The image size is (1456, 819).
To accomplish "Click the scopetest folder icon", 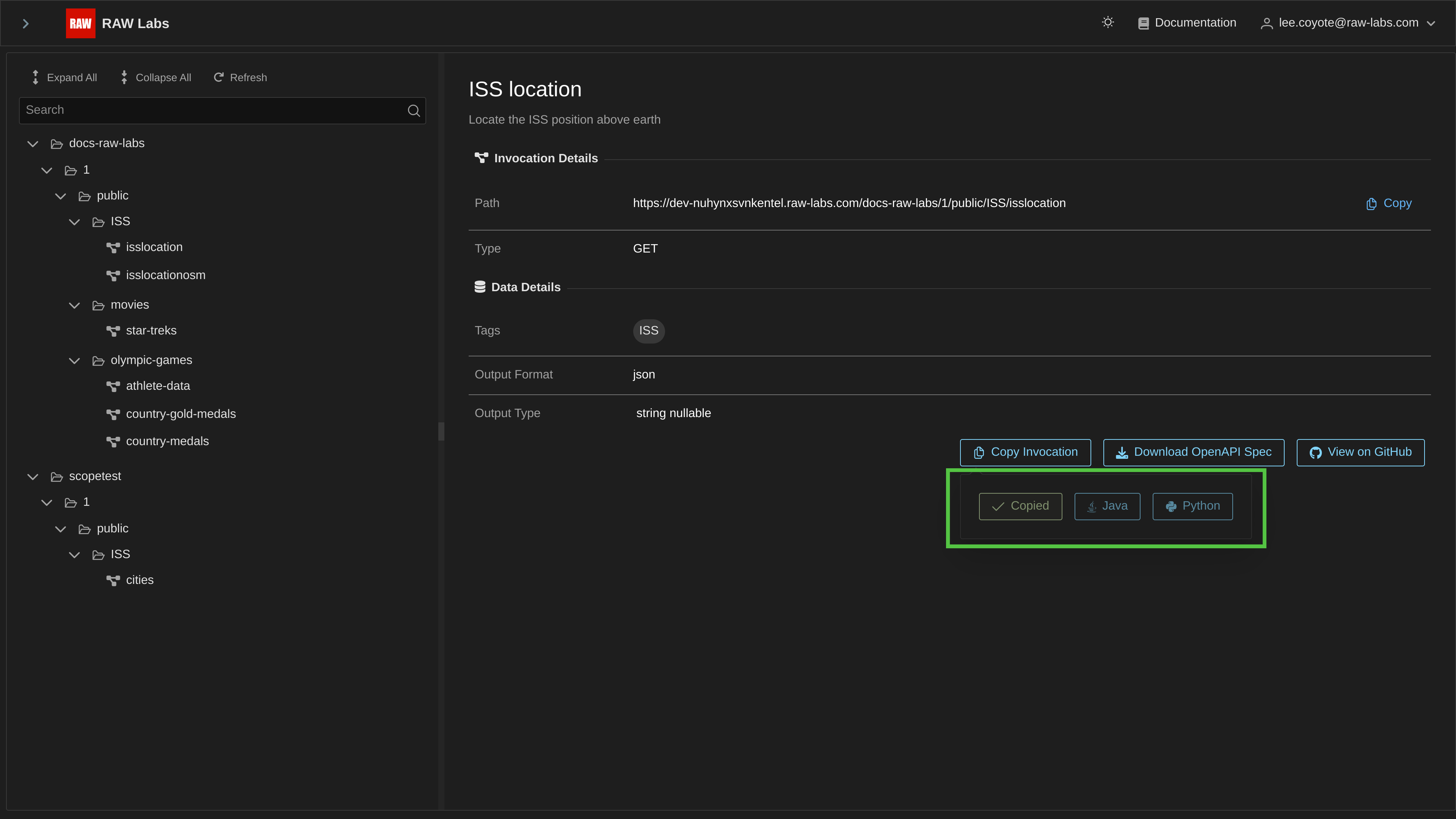I will (x=56, y=477).
